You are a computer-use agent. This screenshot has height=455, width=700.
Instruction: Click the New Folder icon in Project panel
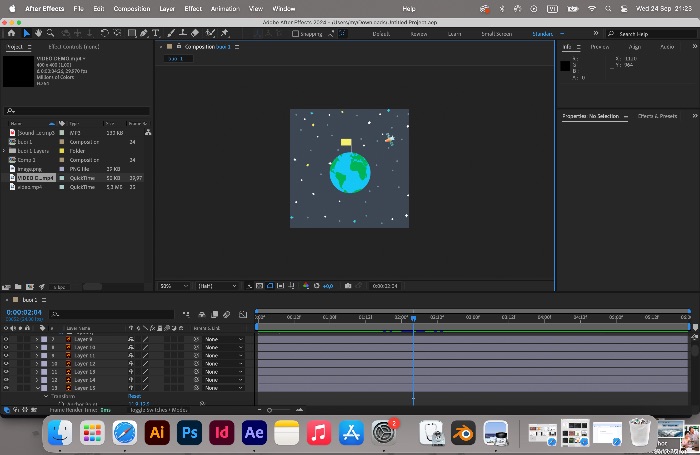[x=18, y=287]
